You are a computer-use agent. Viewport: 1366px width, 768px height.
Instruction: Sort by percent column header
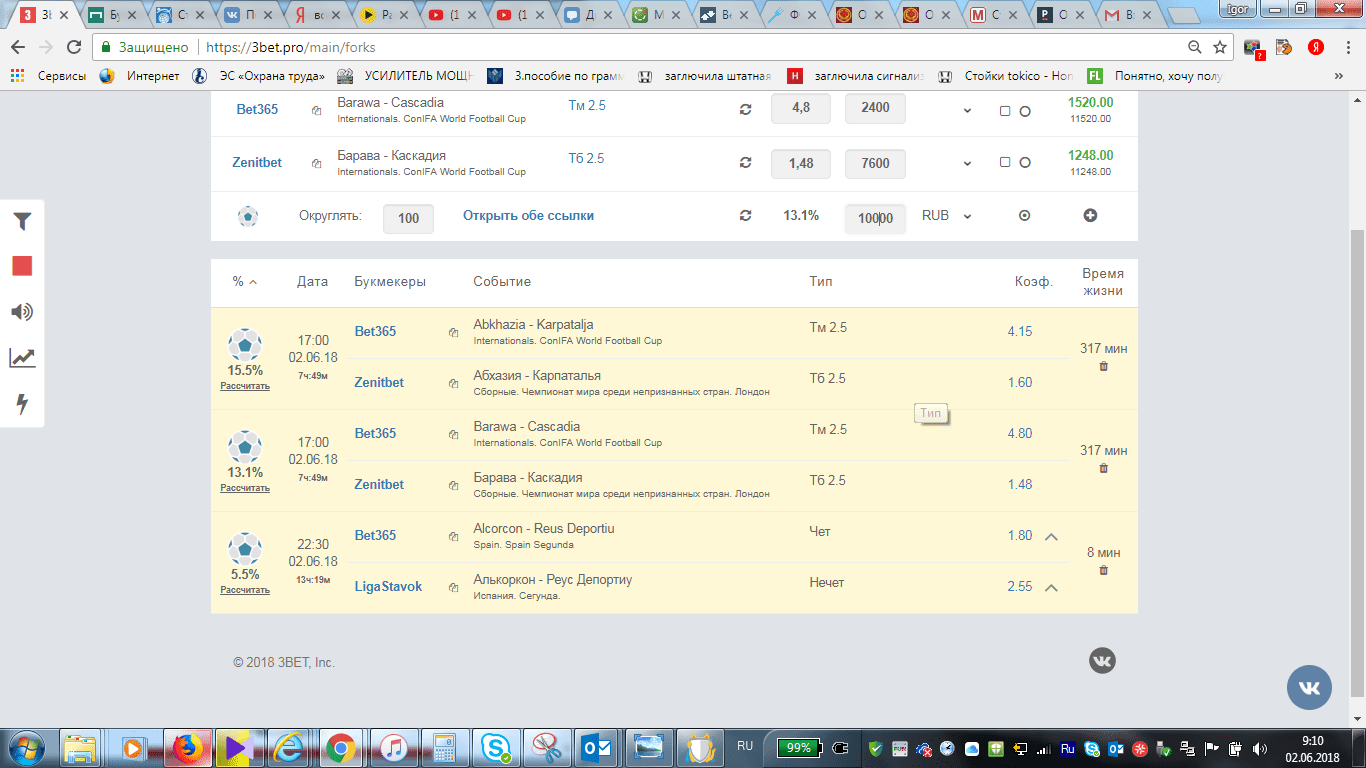[245, 282]
